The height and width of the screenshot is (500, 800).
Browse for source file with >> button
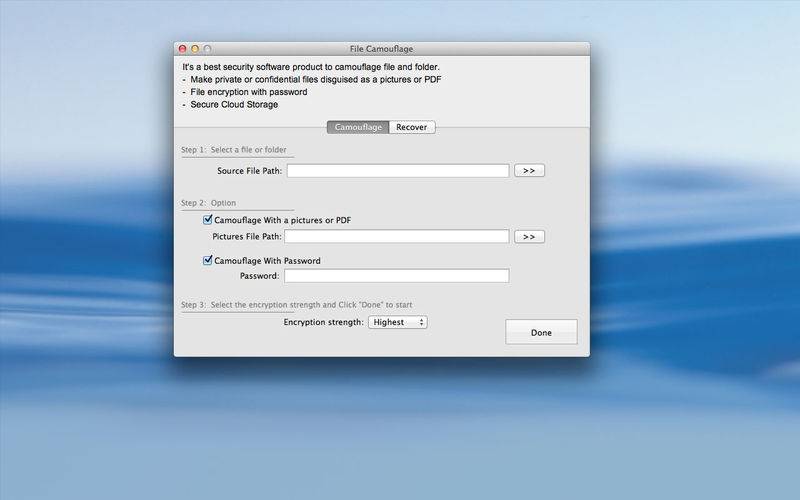point(529,171)
